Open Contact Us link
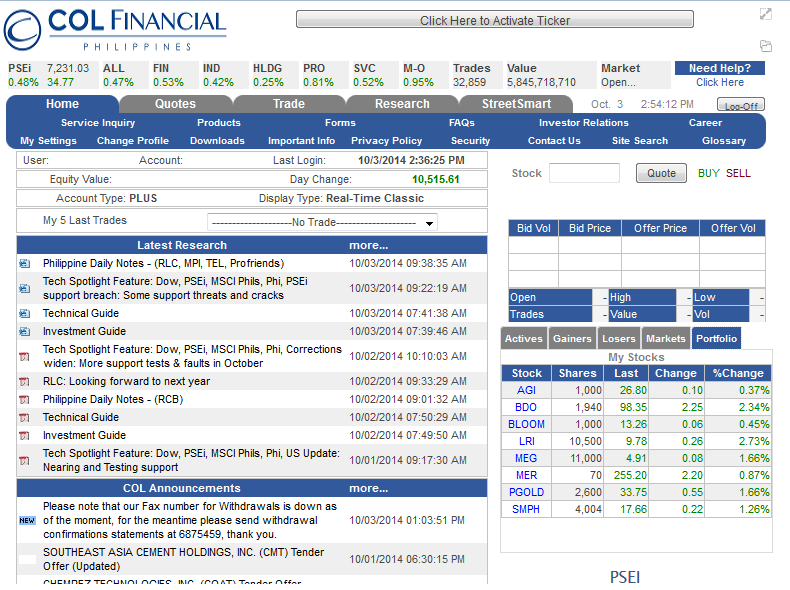This screenshot has height=590, width=790. 554,141
